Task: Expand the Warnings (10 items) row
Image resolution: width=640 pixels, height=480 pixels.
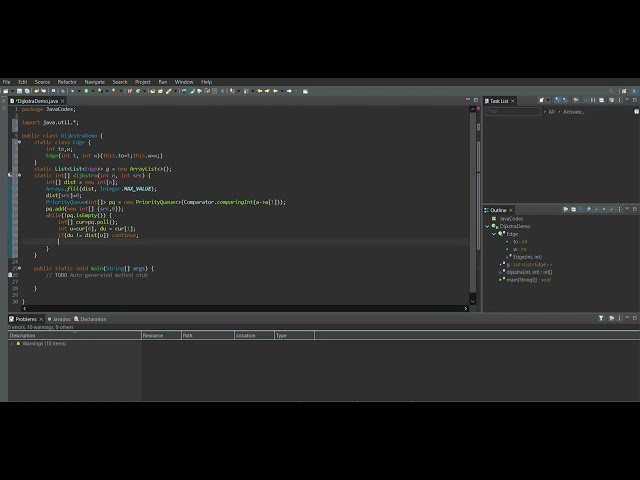Action: tap(11, 344)
